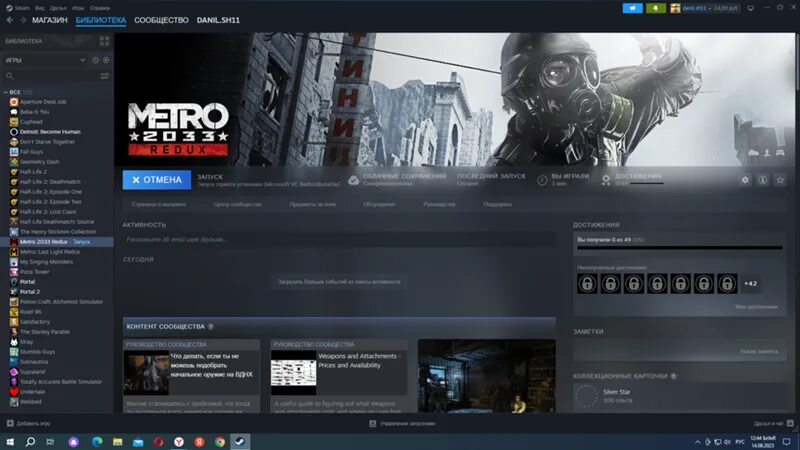Click the achievements trophy header icon

pos(606,180)
